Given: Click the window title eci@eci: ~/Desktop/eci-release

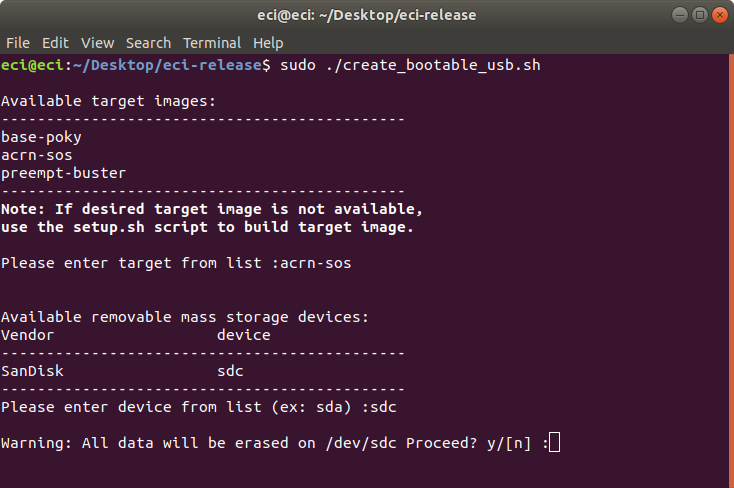Looking at the screenshot, I should coord(367,15).
